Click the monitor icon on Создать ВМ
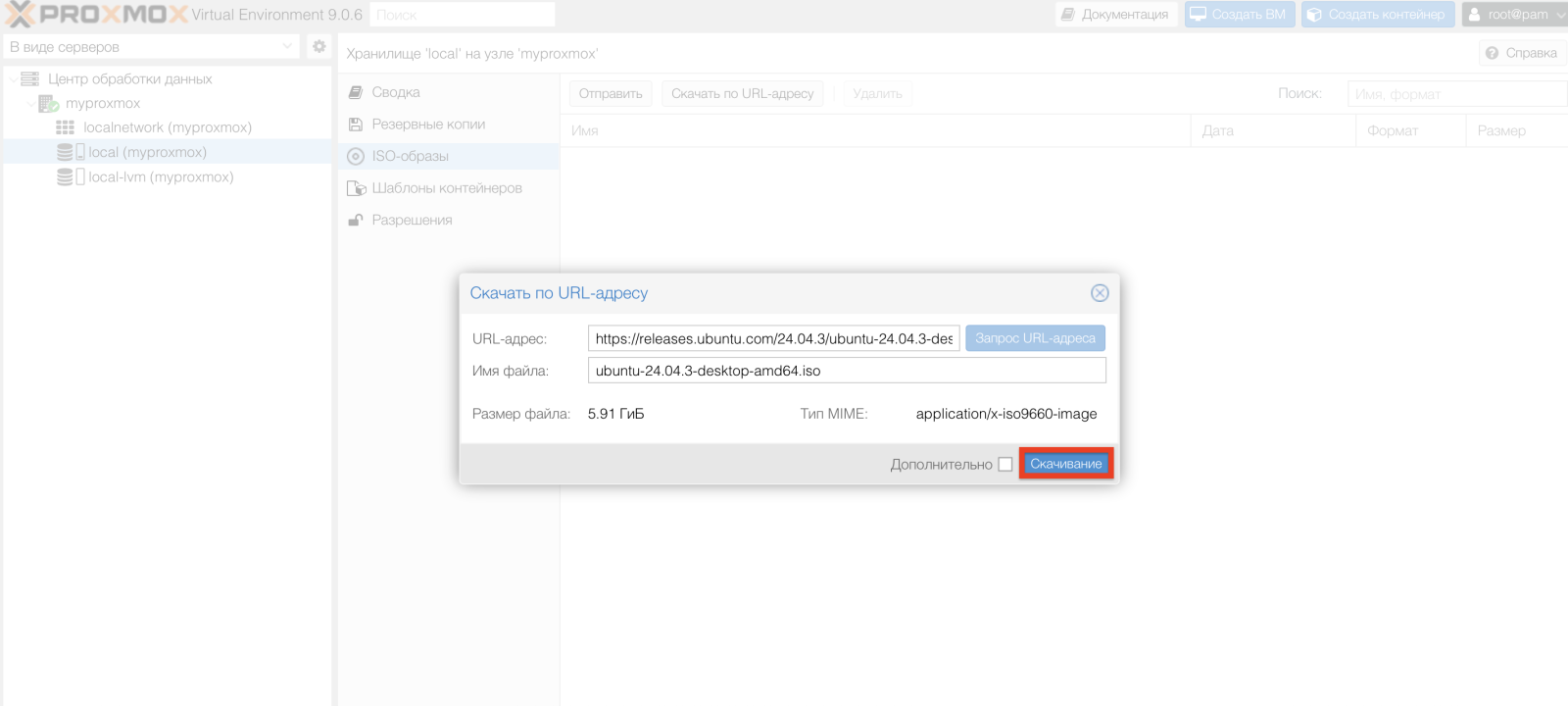Viewport: 1568px width, 706px height. pos(1198,15)
